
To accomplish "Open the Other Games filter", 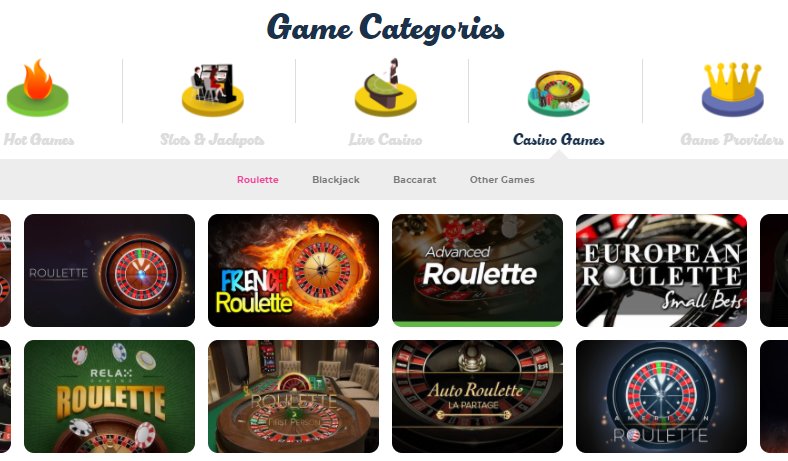I will 502,179.
